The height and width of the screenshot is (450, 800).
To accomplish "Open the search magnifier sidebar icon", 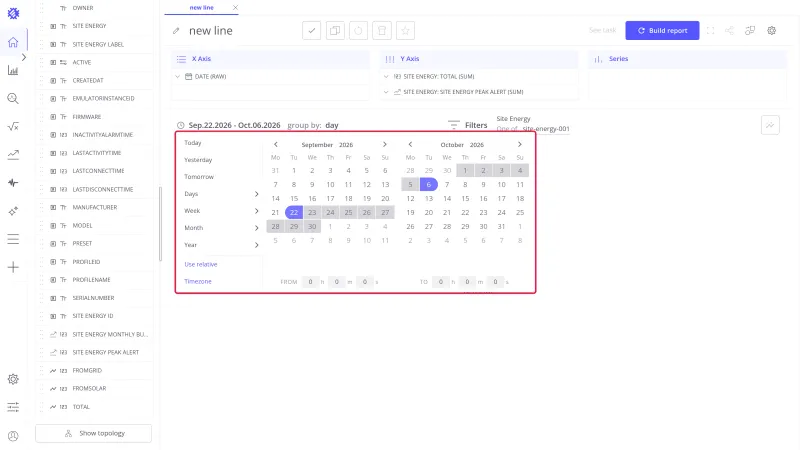I will [x=13, y=98].
